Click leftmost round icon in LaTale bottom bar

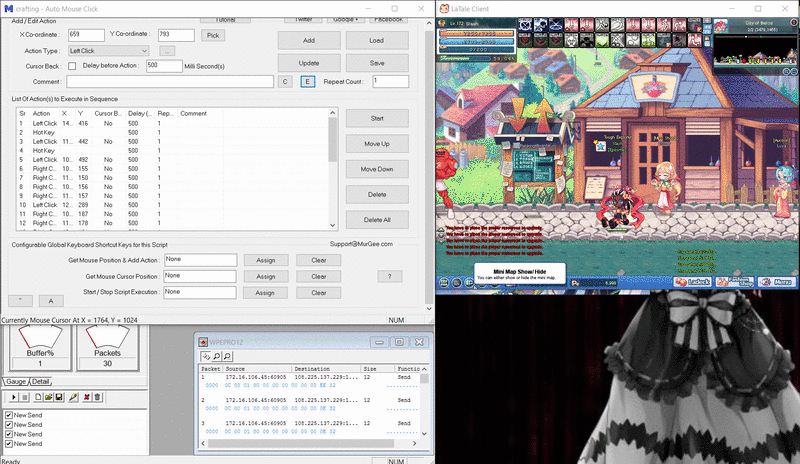(x=444, y=282)
